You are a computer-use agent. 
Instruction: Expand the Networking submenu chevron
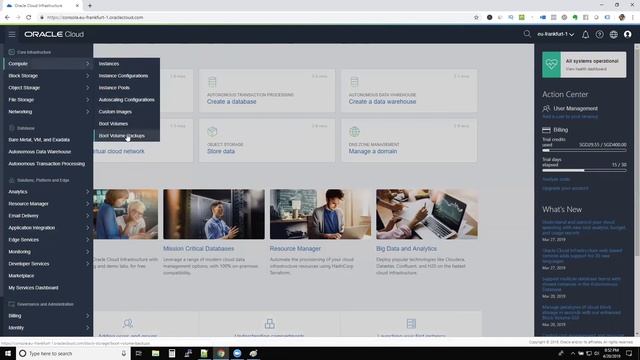click(x=87, y=111)
